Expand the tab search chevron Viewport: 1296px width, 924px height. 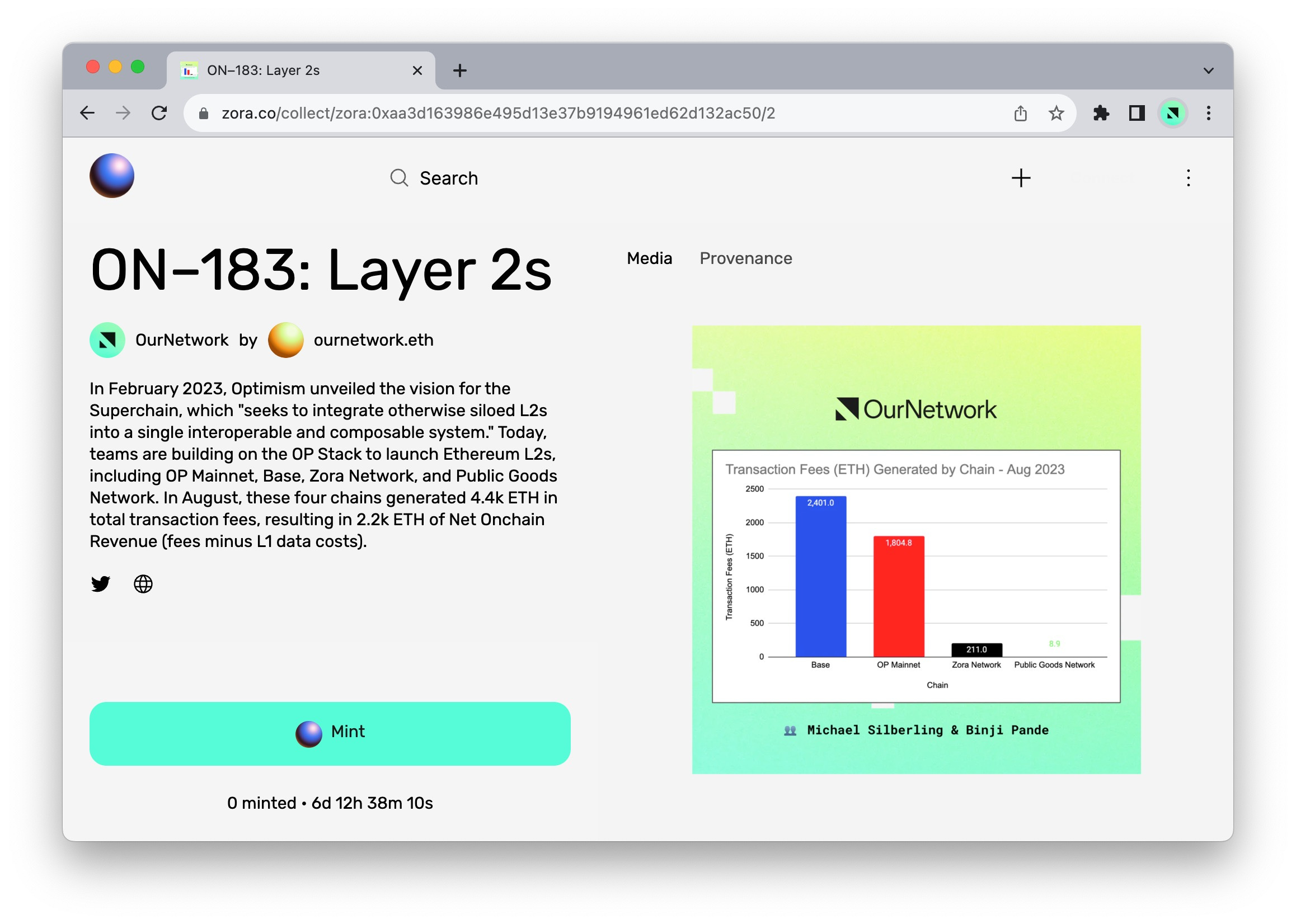click(1208, 70)
